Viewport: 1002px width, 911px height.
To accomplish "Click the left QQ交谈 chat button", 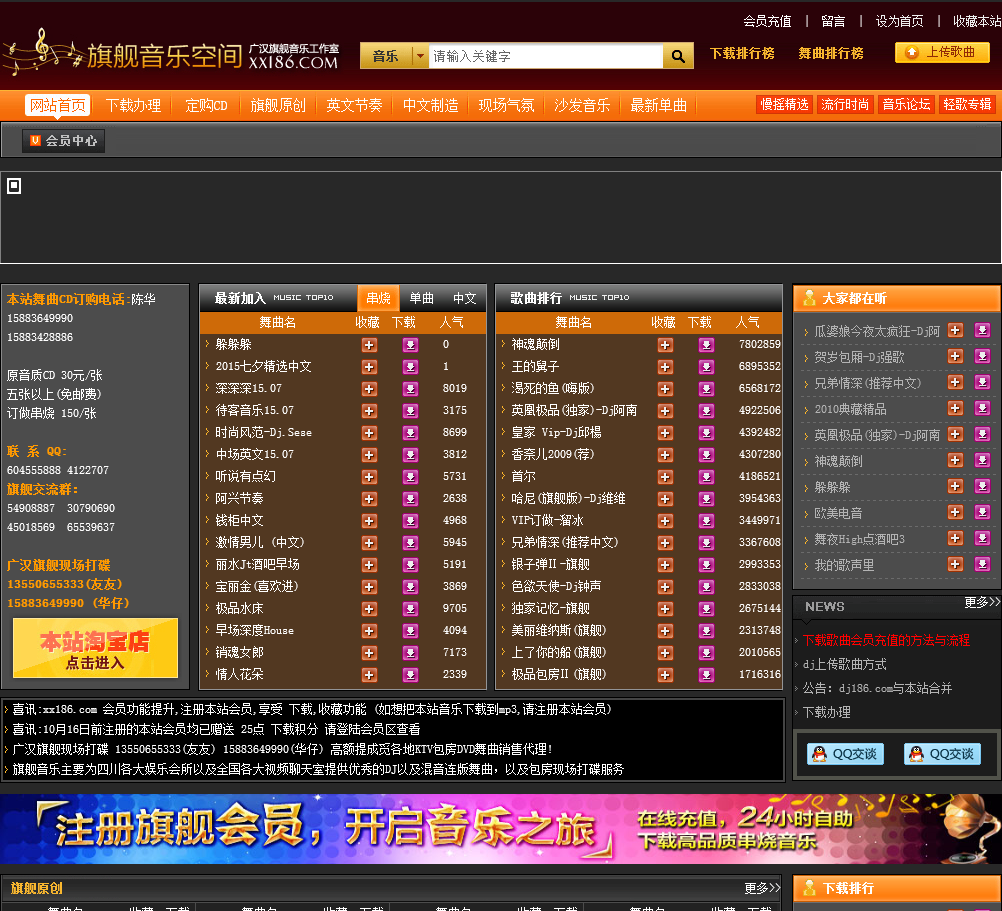I will pos(845,754).
